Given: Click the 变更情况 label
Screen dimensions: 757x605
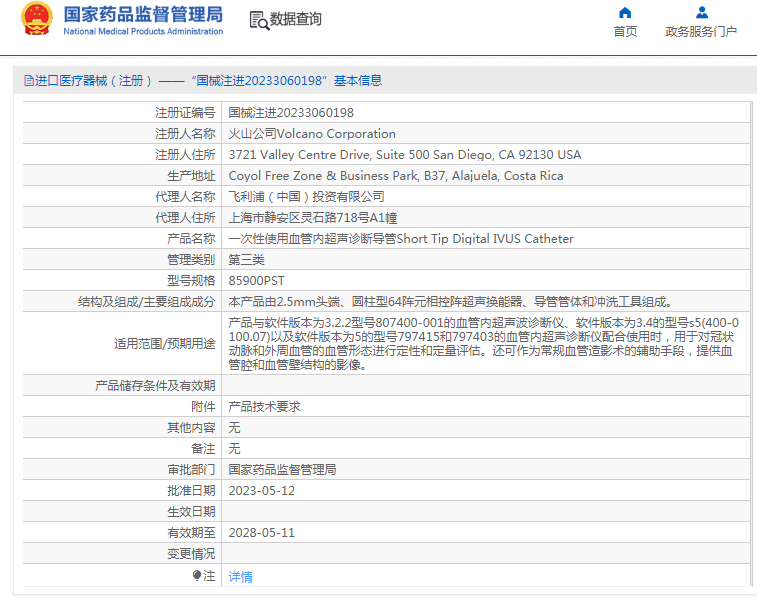Looking at the screenshot, I should pyautogui.click(x=191, y=554).
